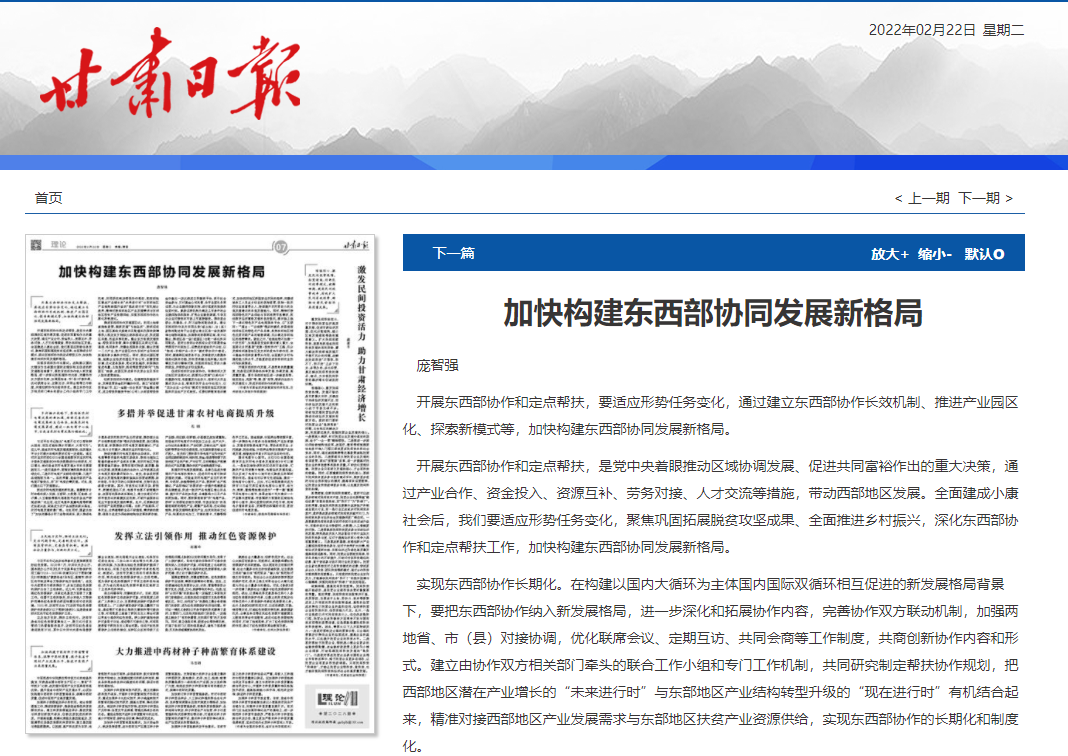The image size is (1068, 756).
Task: Click the QR code on the page thumbnail
Action: click(36, 245)
